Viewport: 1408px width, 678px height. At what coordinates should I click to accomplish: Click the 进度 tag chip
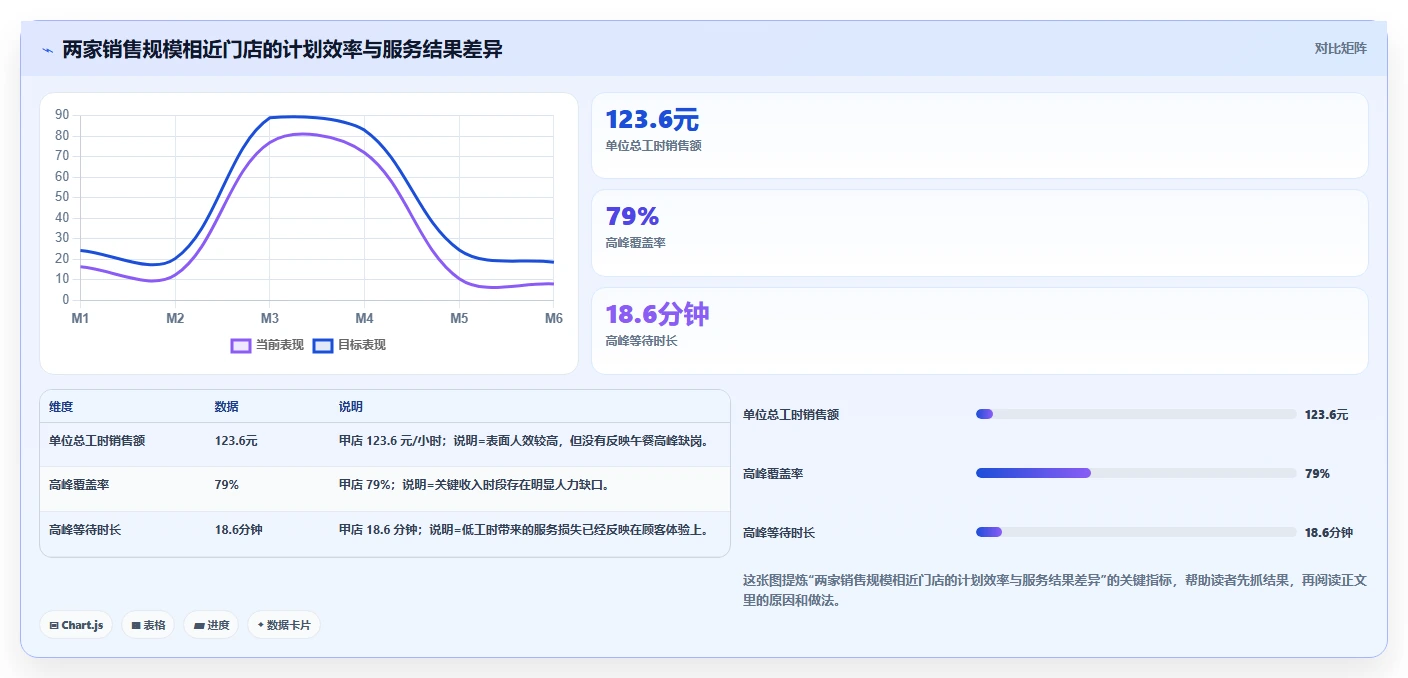pyautogui.click(x=211, y=625)
